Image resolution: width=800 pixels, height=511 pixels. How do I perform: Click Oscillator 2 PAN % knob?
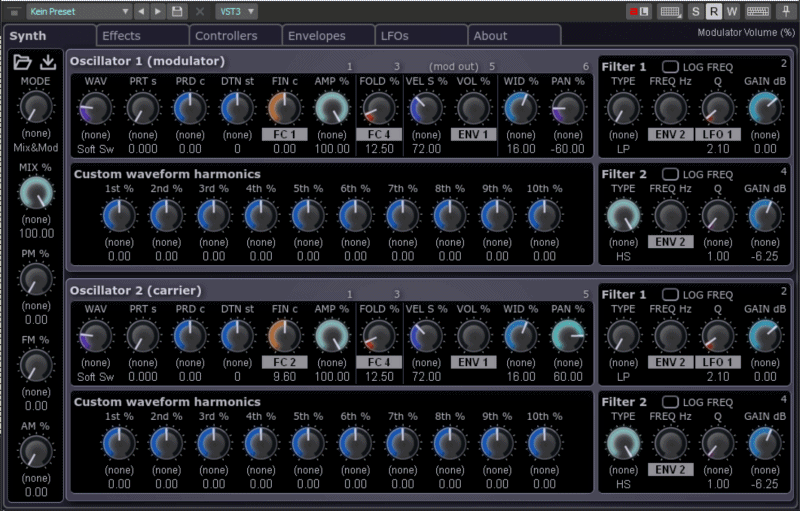click(x=568, y=336)
